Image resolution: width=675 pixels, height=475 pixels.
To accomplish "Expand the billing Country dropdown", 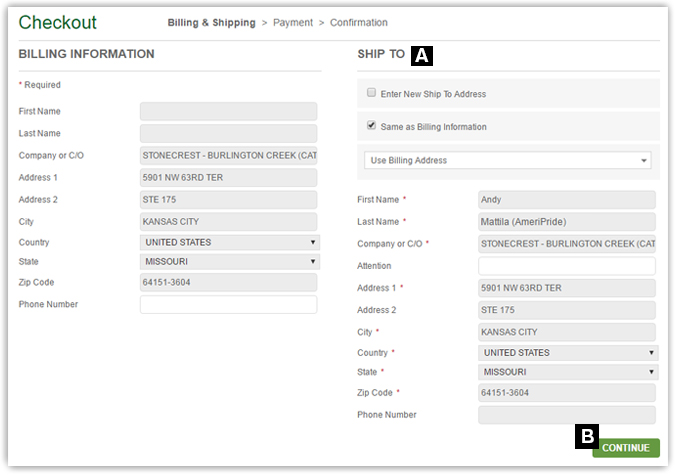I will point(229,242).
